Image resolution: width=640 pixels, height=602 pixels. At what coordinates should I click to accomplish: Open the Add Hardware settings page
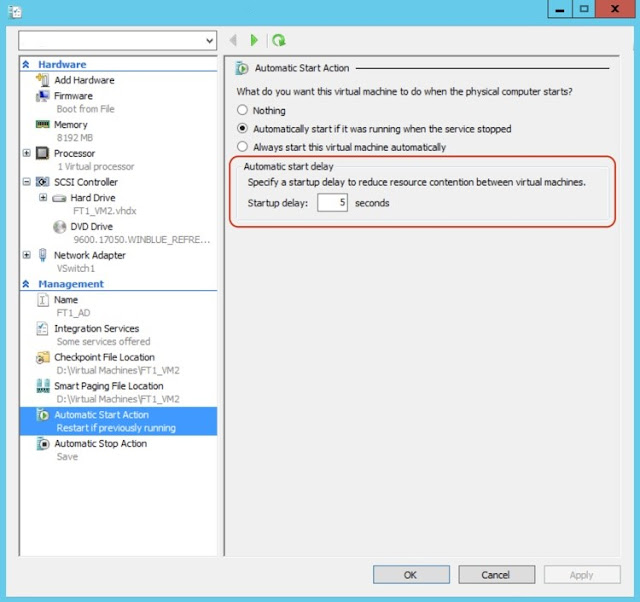tap(84, 80)
